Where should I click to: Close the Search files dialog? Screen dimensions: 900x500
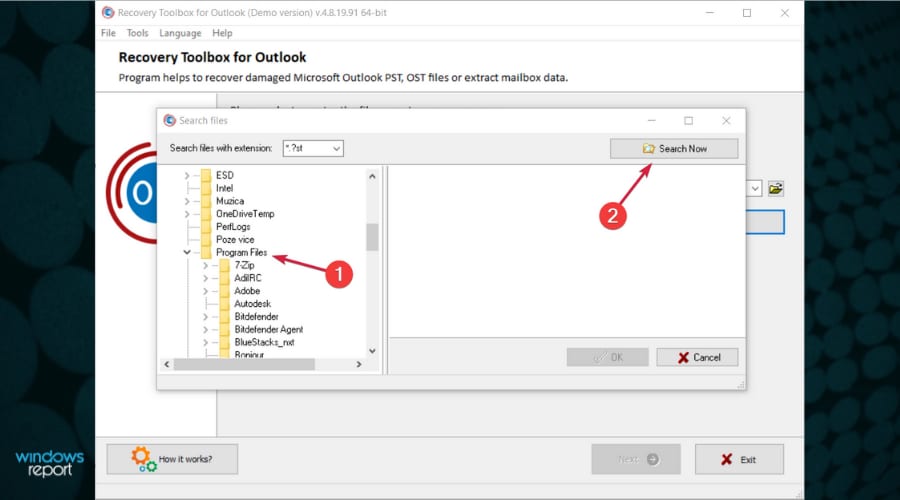tap(726, 121)
